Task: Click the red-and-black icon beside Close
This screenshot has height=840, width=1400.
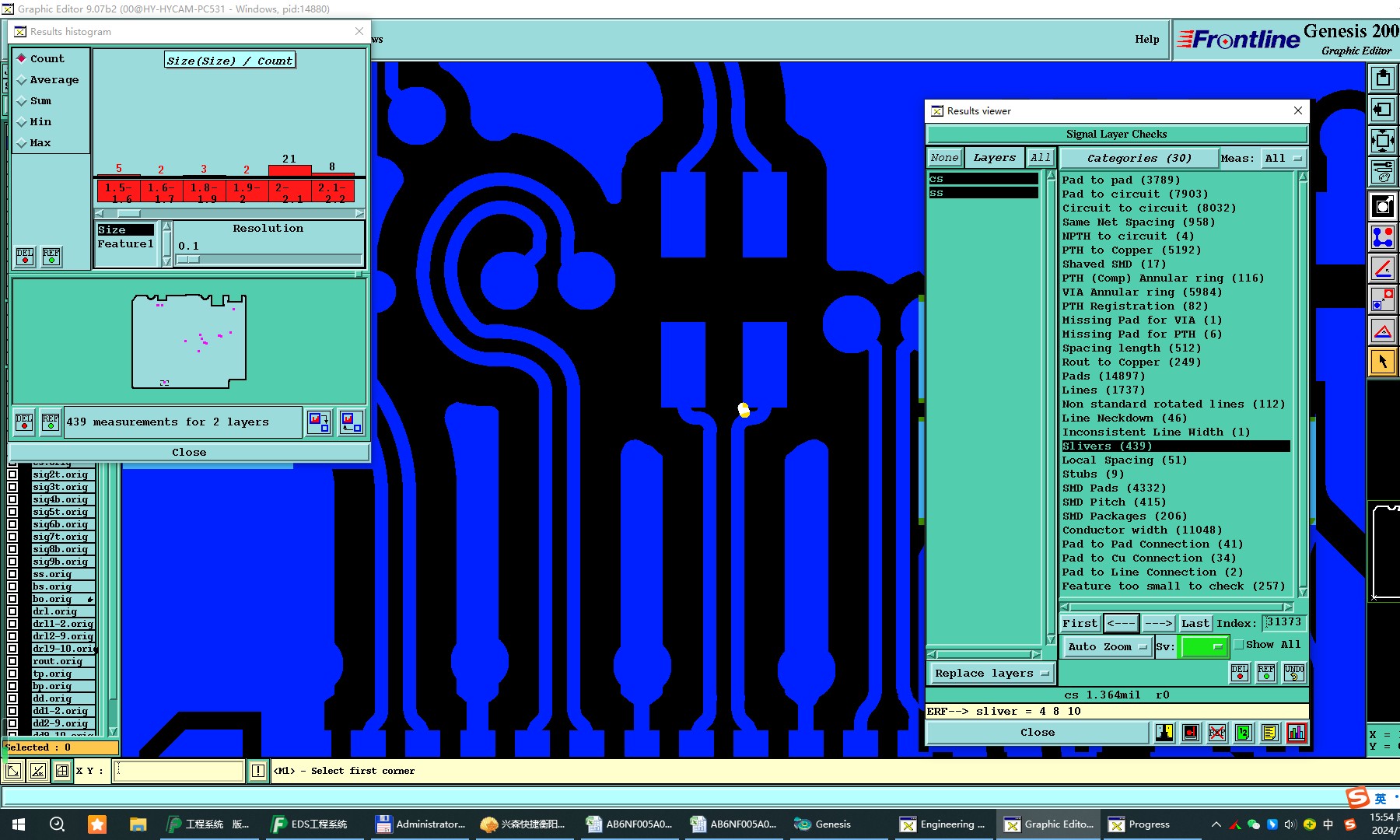Action: 1191,733
